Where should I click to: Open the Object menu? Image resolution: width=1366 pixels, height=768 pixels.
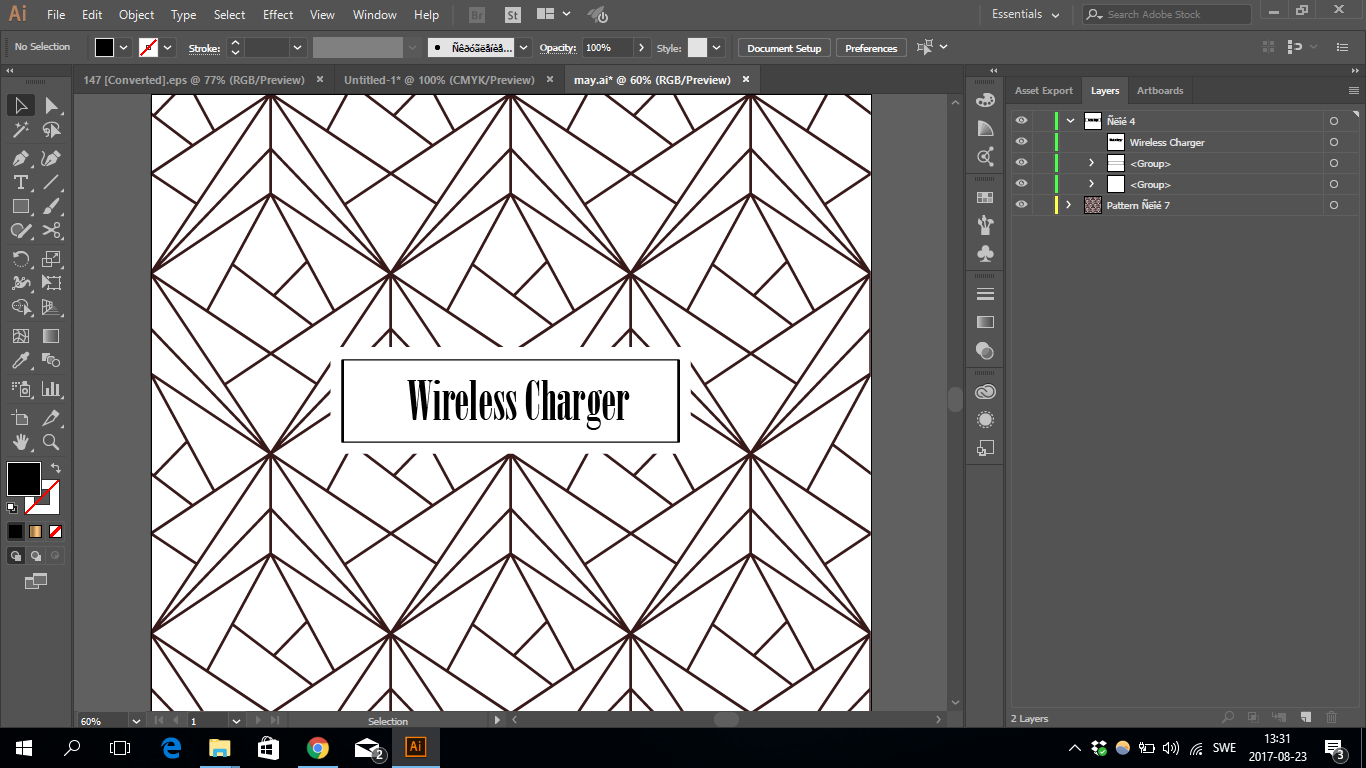click(136, 15)
